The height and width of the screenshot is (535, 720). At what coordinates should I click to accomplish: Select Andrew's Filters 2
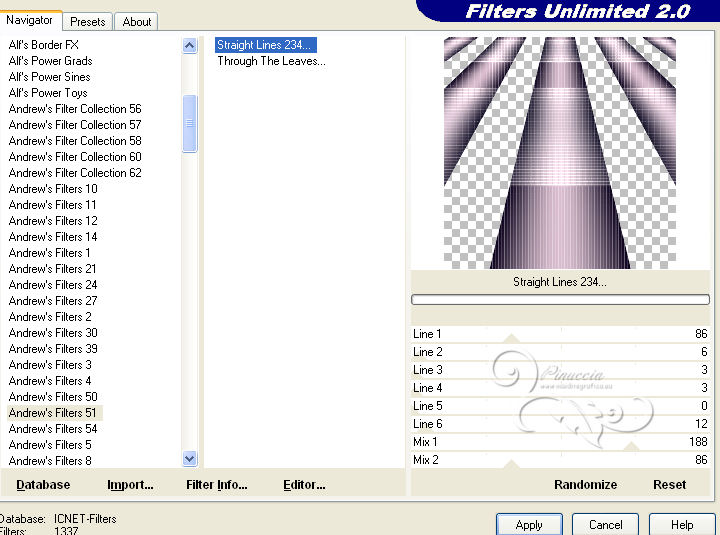50,317
